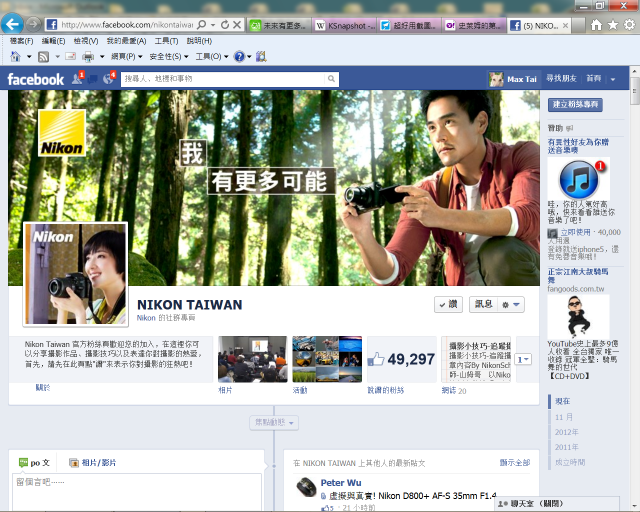Image resolution: width=640 pixels, height=512 pixels.
Task: Open the Peter Wu link
Action: [x=341, y=483]
